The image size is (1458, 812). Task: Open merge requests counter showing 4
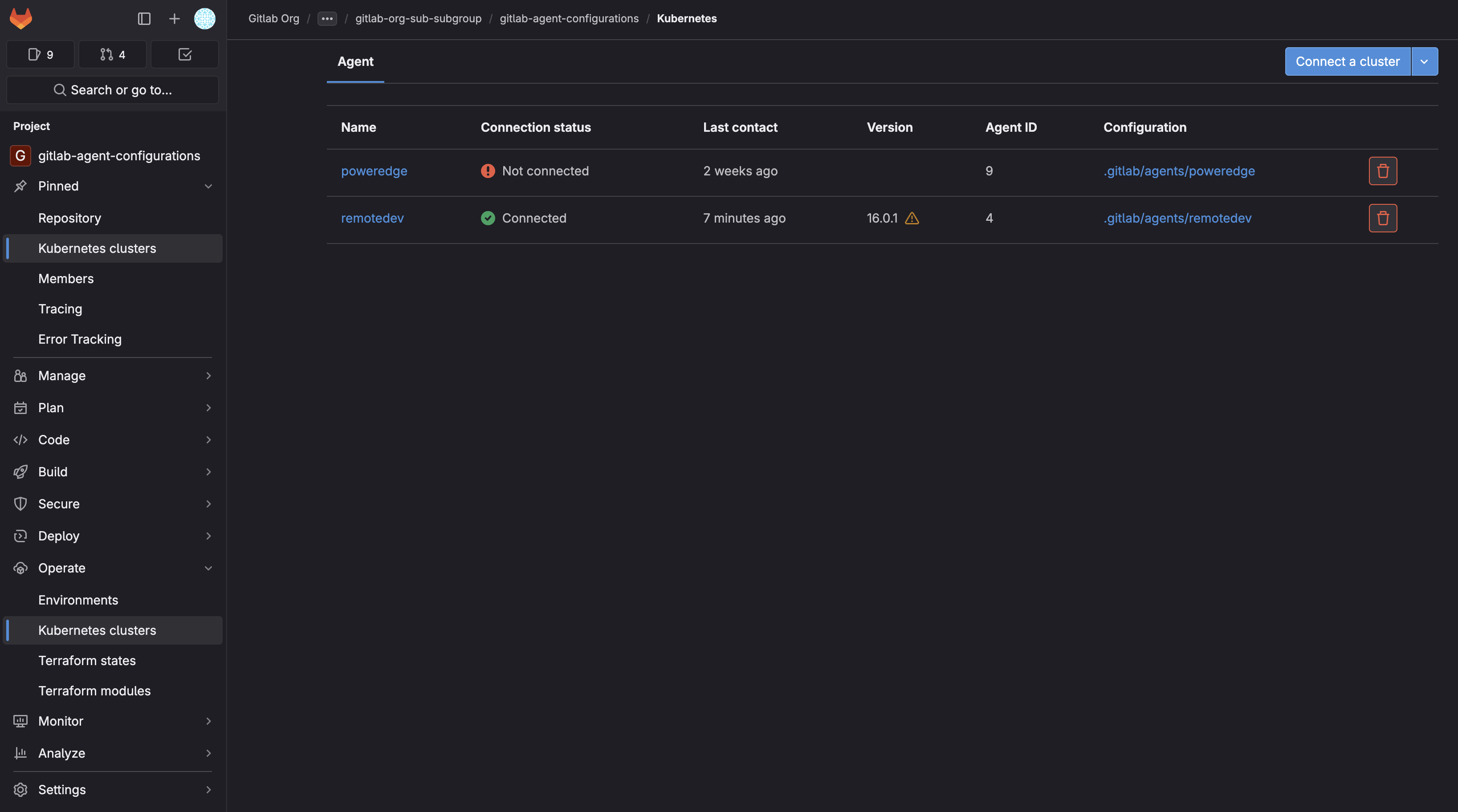tap(112, 54)
